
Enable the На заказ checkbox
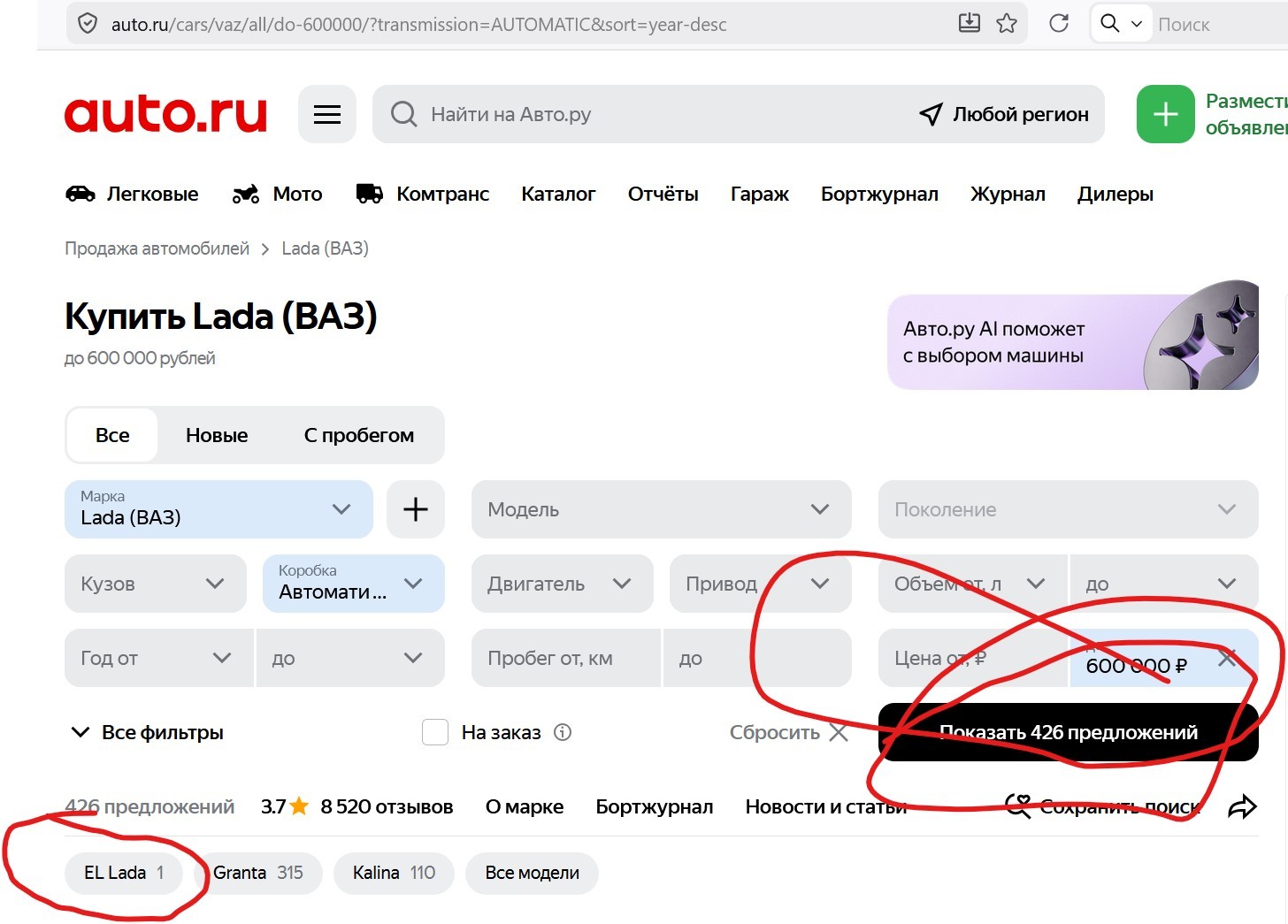(x=435, y=732)
